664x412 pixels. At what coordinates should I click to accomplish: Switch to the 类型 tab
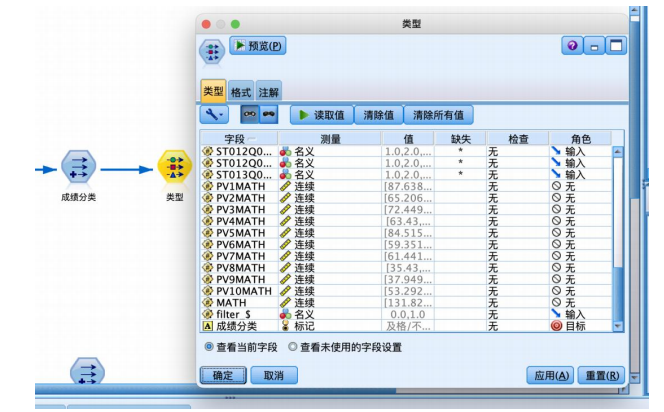(213, 91)
